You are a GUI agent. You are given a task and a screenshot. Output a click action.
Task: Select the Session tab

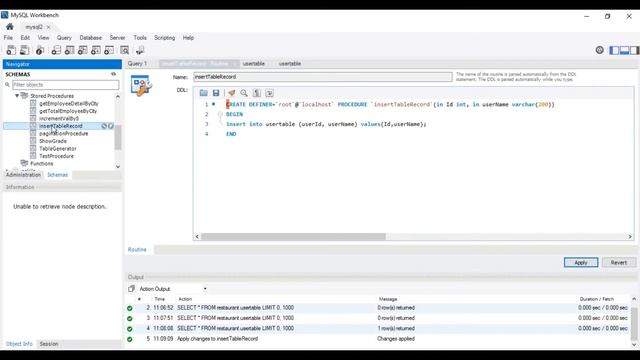click(49, 344)
